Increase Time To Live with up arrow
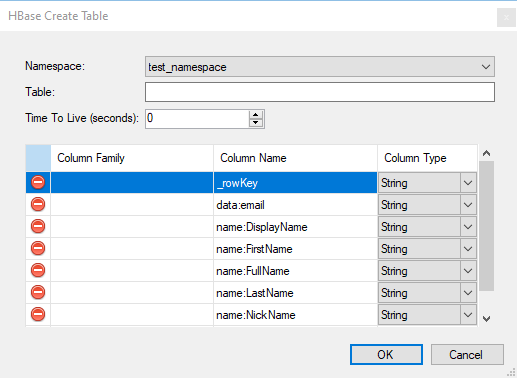517x378 pixels. click(256, 115)
